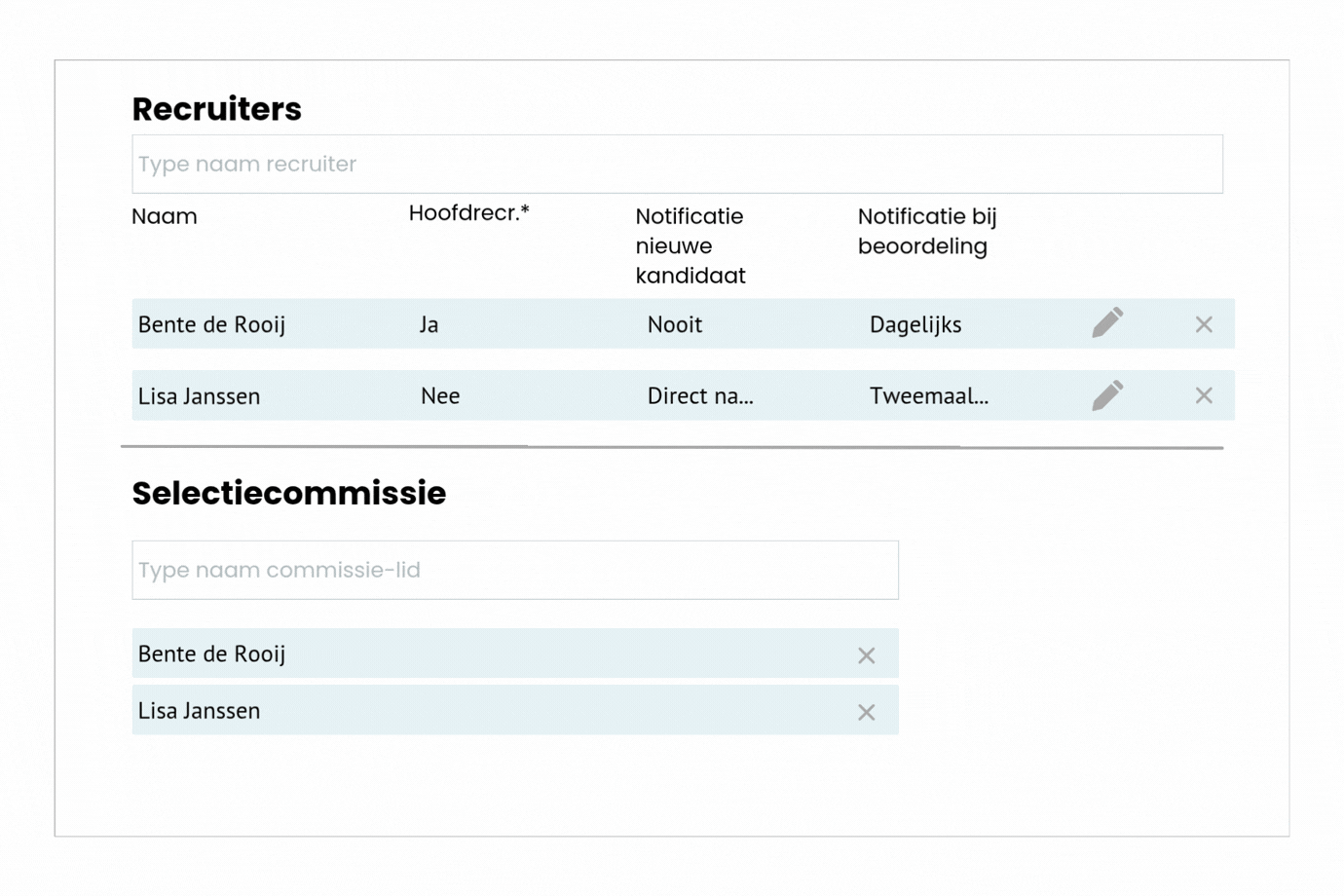Edit recruiter Lisa Janssen with pencil icon

[x=1107, y=395]
